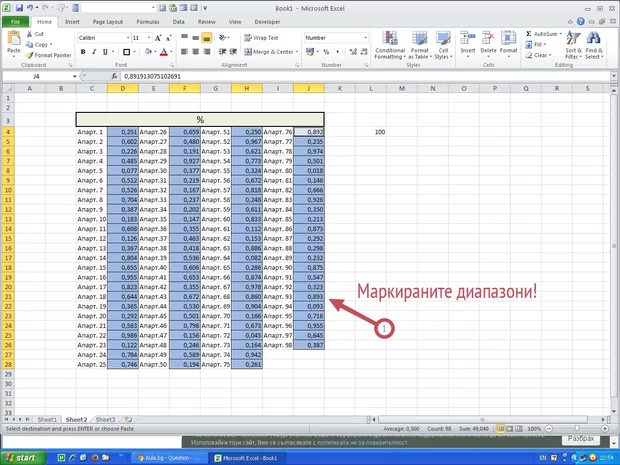
Task: Click the Format cells icon
Action: (508, 38)
